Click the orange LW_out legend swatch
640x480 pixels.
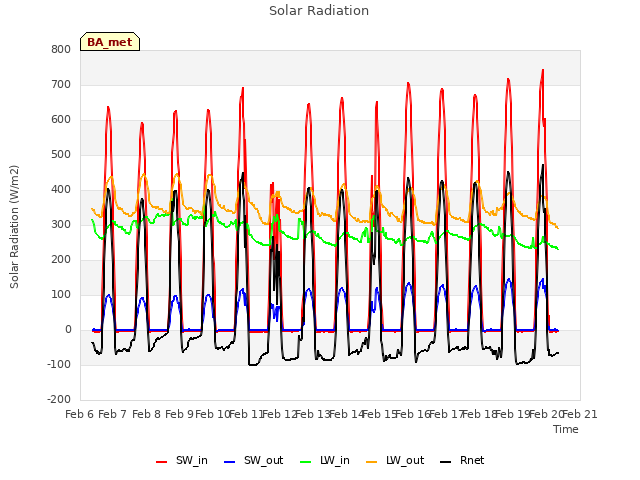click(x=372, y=462)
